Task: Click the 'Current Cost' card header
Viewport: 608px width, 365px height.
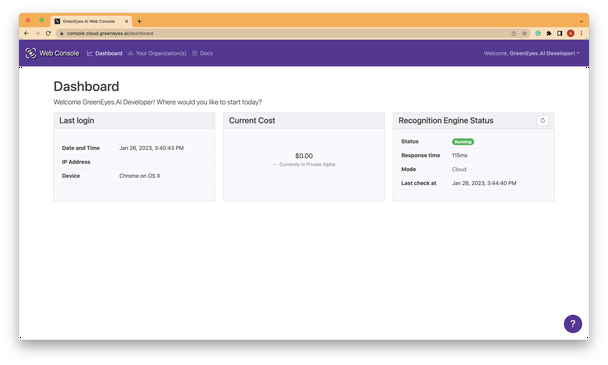Action: pos(304,121)
